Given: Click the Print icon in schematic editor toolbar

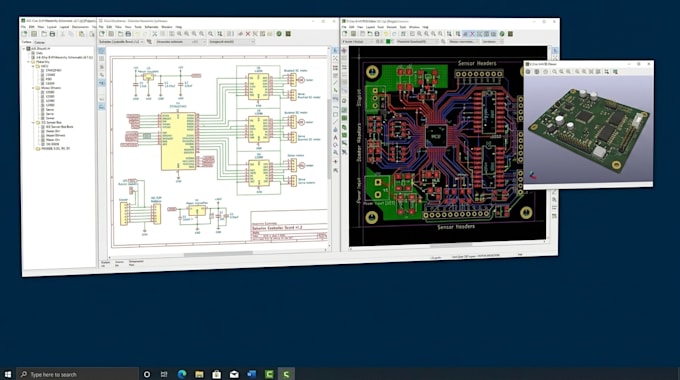Looking at the screenshot, I should [x=128, y=34].
